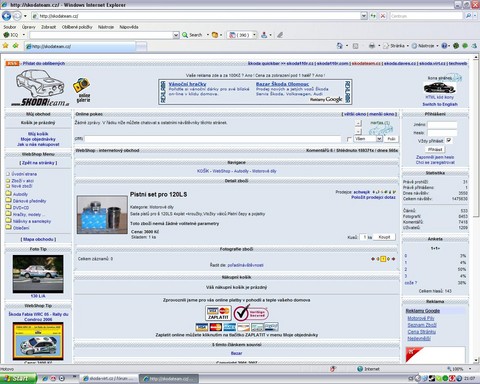Click the red Stop loading icon

383,16
